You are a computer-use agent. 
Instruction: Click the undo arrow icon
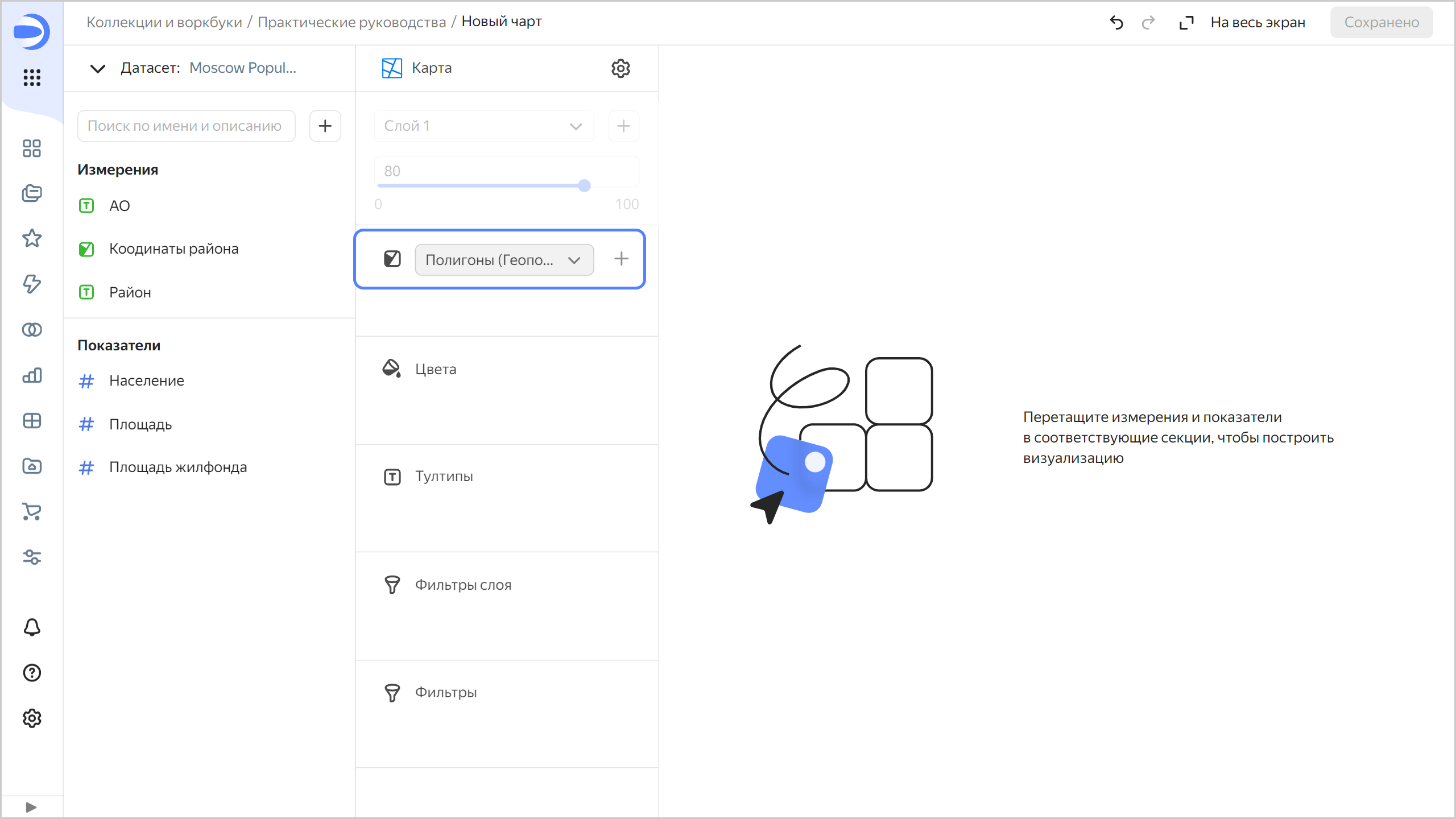tap(1116, 23)
